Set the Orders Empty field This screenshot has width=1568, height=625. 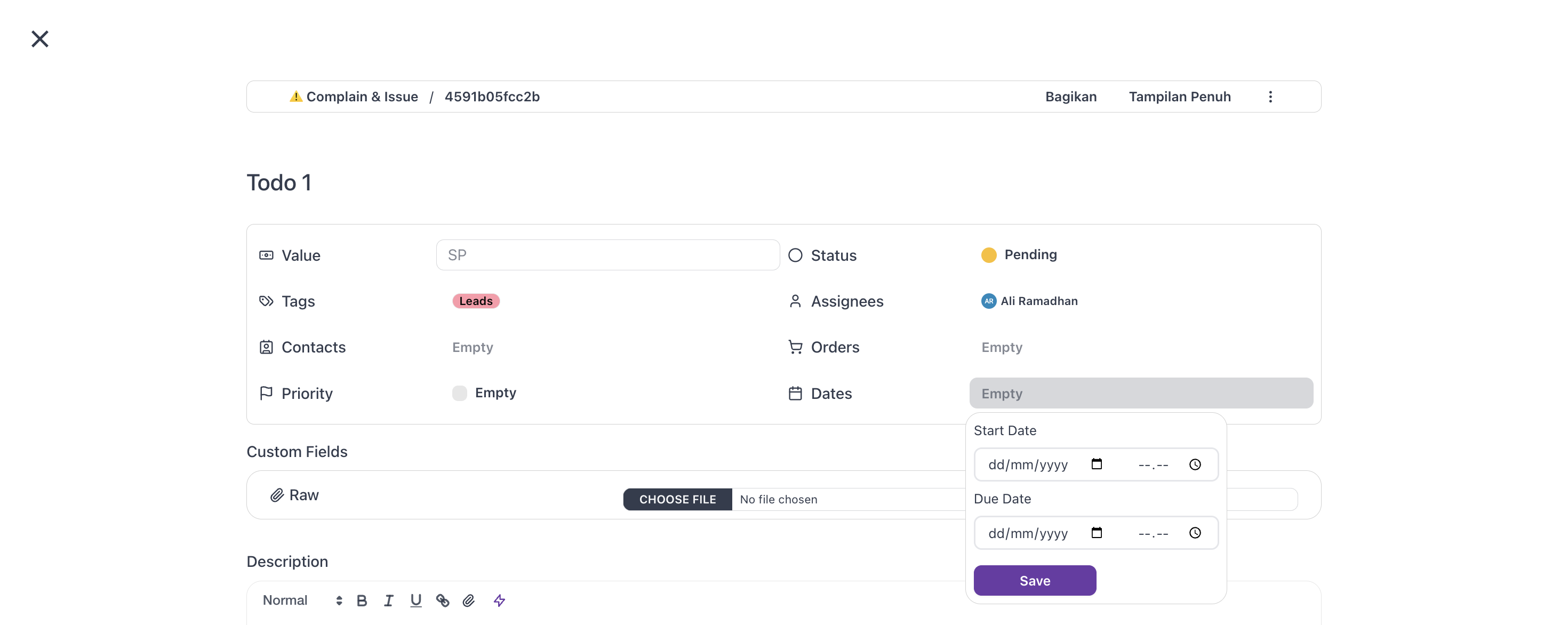click(1001, 347)
